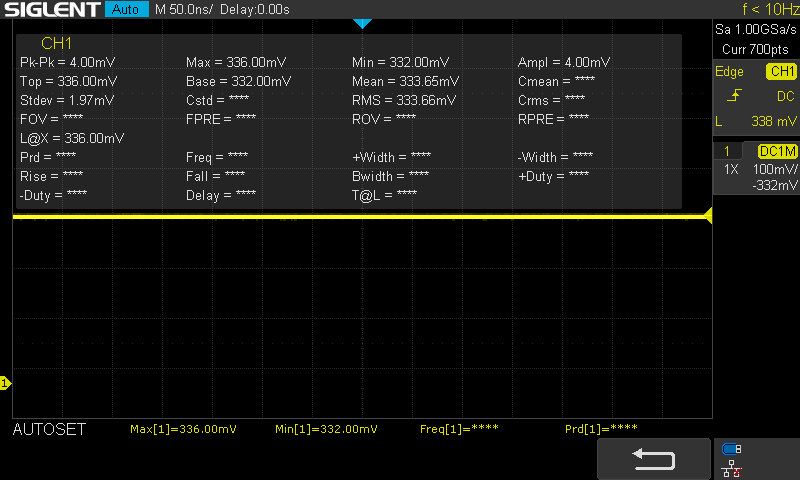Click the channel 1 ground level marker
800x480 pixels.
tap(5, 383)
